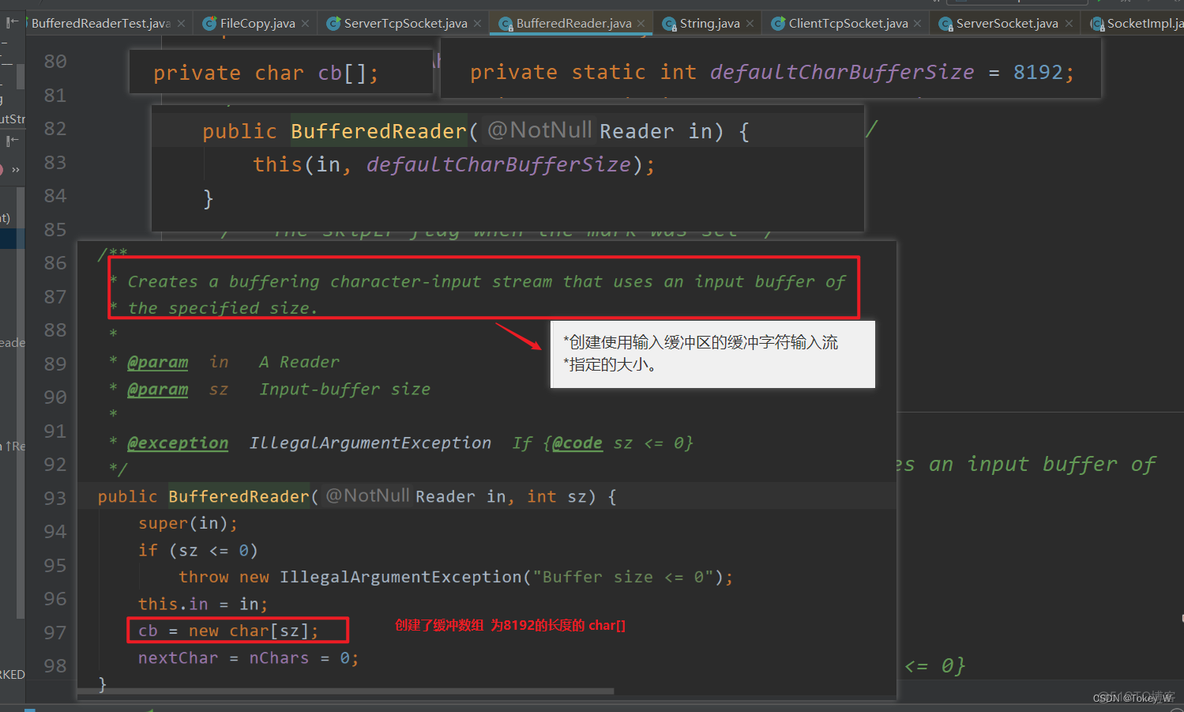Close the ServerSocket.java tab
Screen dimensions: 1184x712
(1068, 24)
